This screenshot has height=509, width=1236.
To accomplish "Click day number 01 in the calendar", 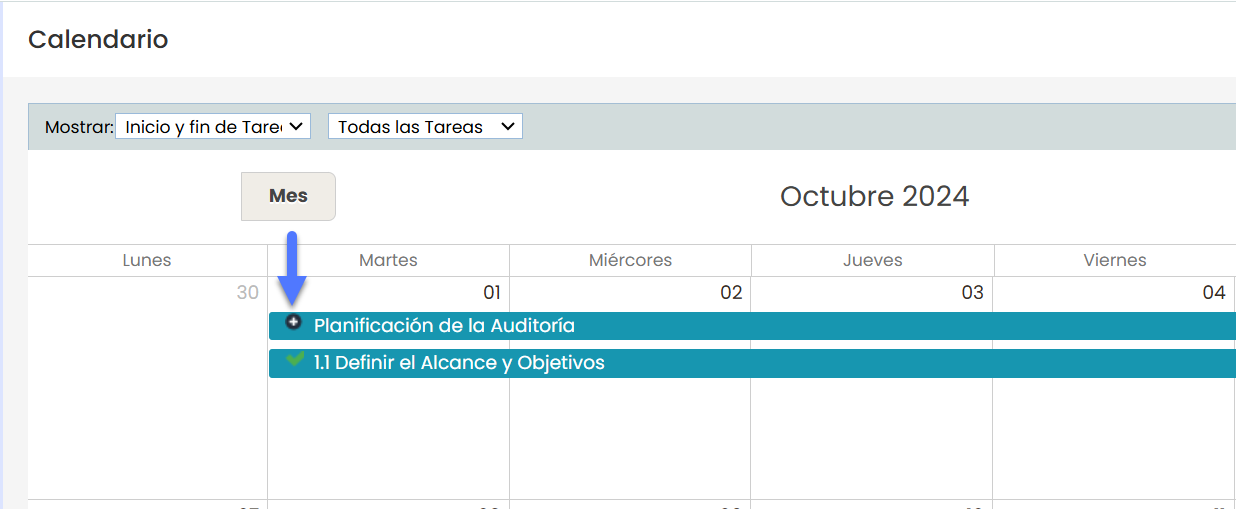I will click(x=491, y=292).
